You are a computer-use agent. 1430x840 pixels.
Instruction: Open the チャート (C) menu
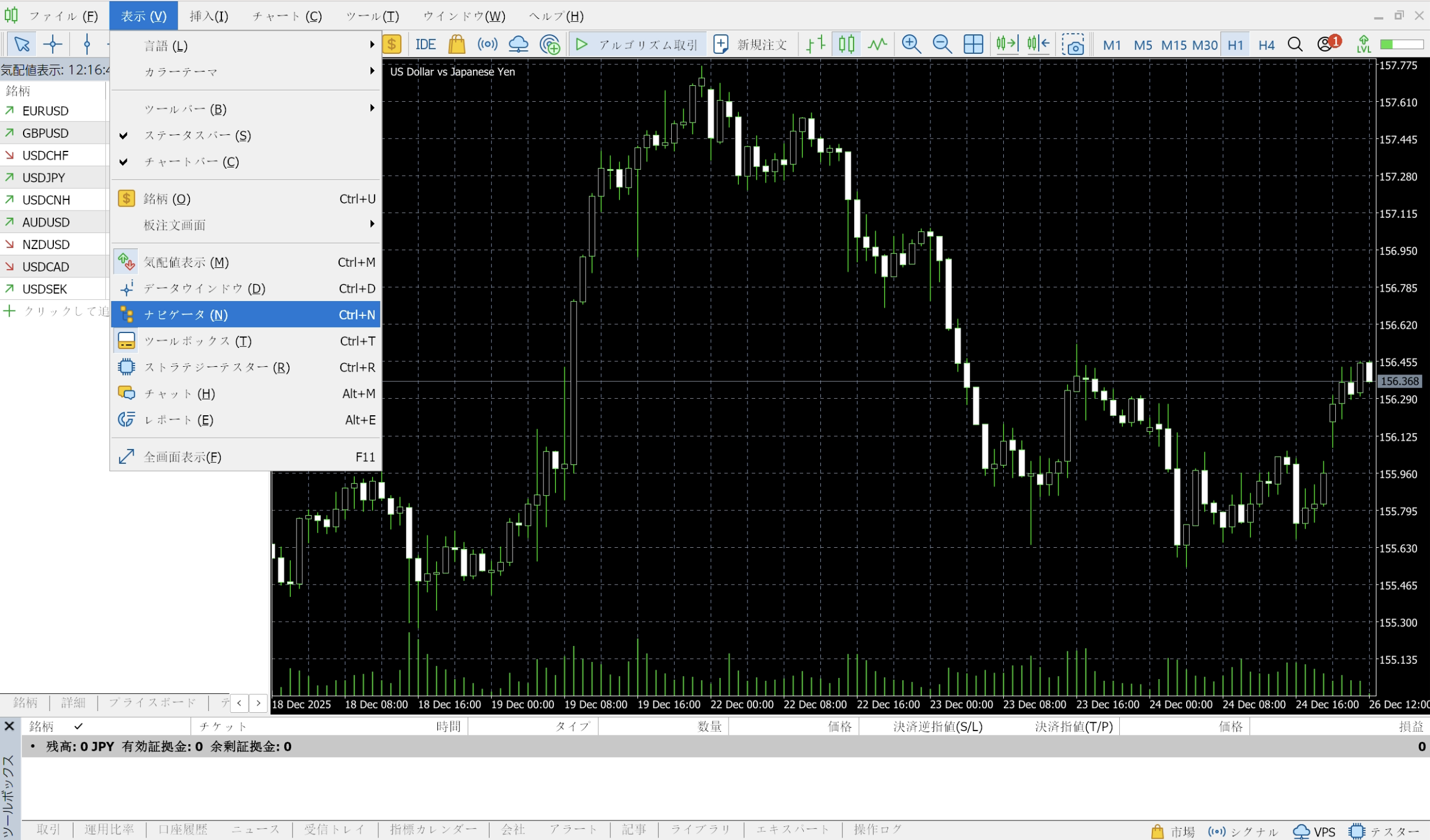(287, 16)
